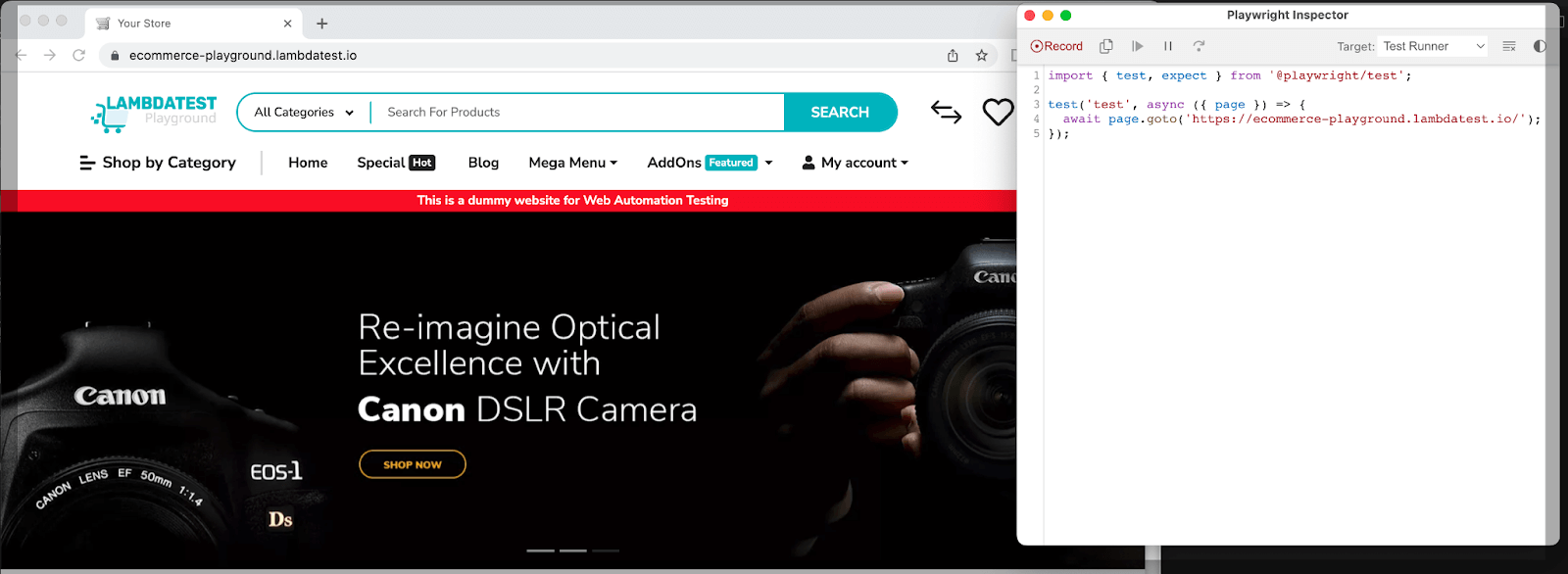Image resolution: width=1568 pixels, height=574 pixels.
Task: Click the Record button in Playwright Inspector
Action: (x=1056, y=46)
